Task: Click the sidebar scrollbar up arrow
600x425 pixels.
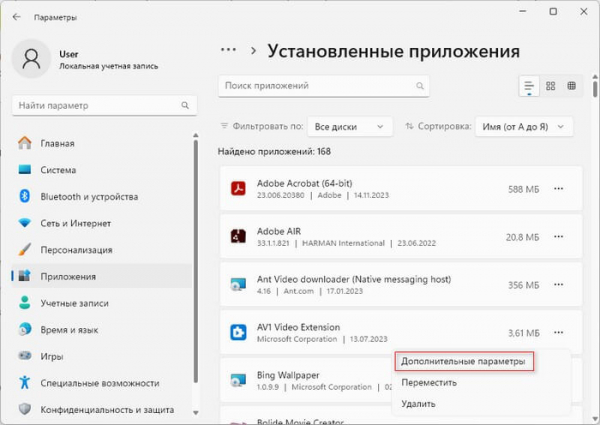Action: [x=196, y=135]
